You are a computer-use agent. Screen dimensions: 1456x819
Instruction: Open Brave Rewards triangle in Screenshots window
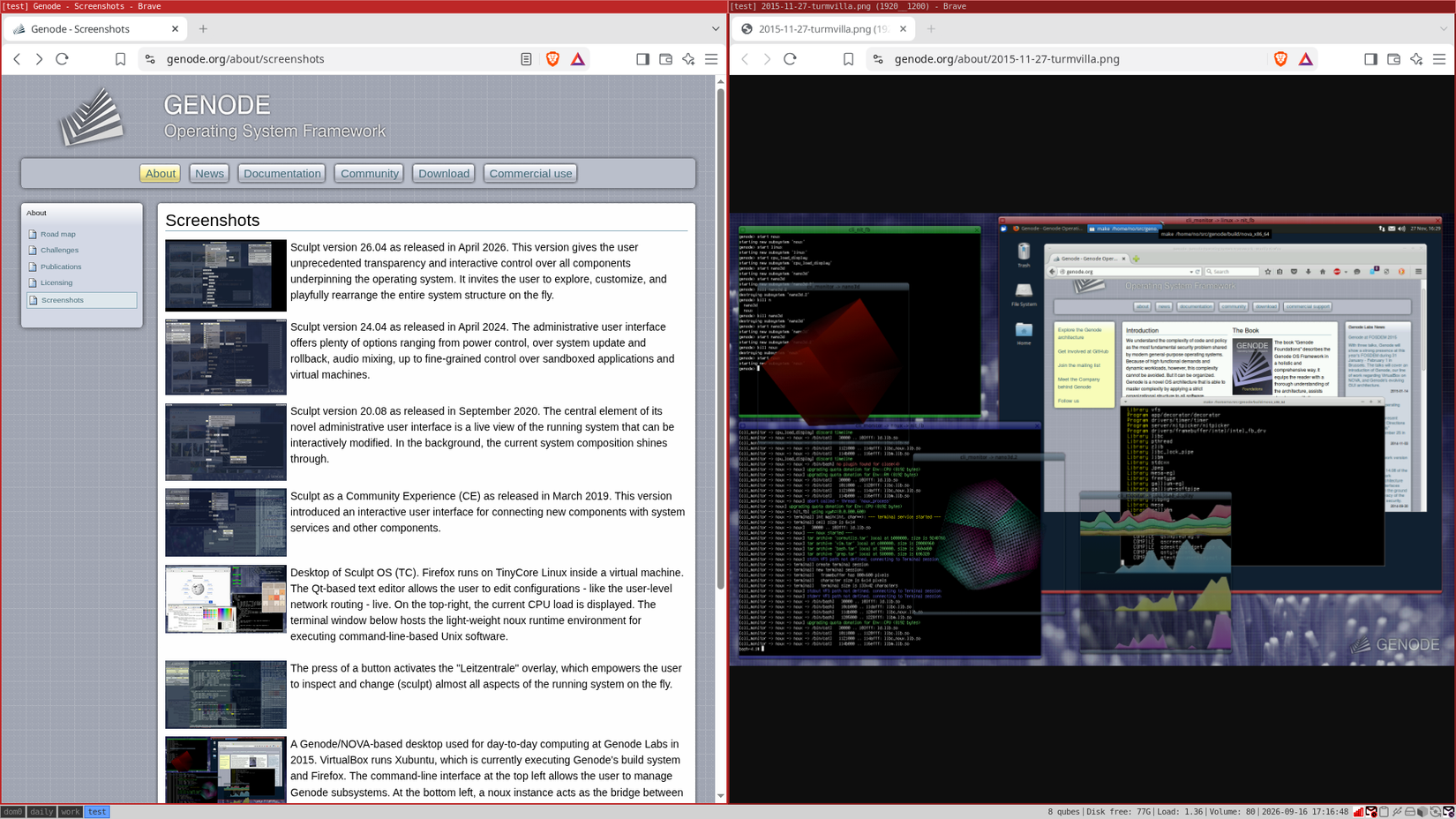tap(578, 59)
